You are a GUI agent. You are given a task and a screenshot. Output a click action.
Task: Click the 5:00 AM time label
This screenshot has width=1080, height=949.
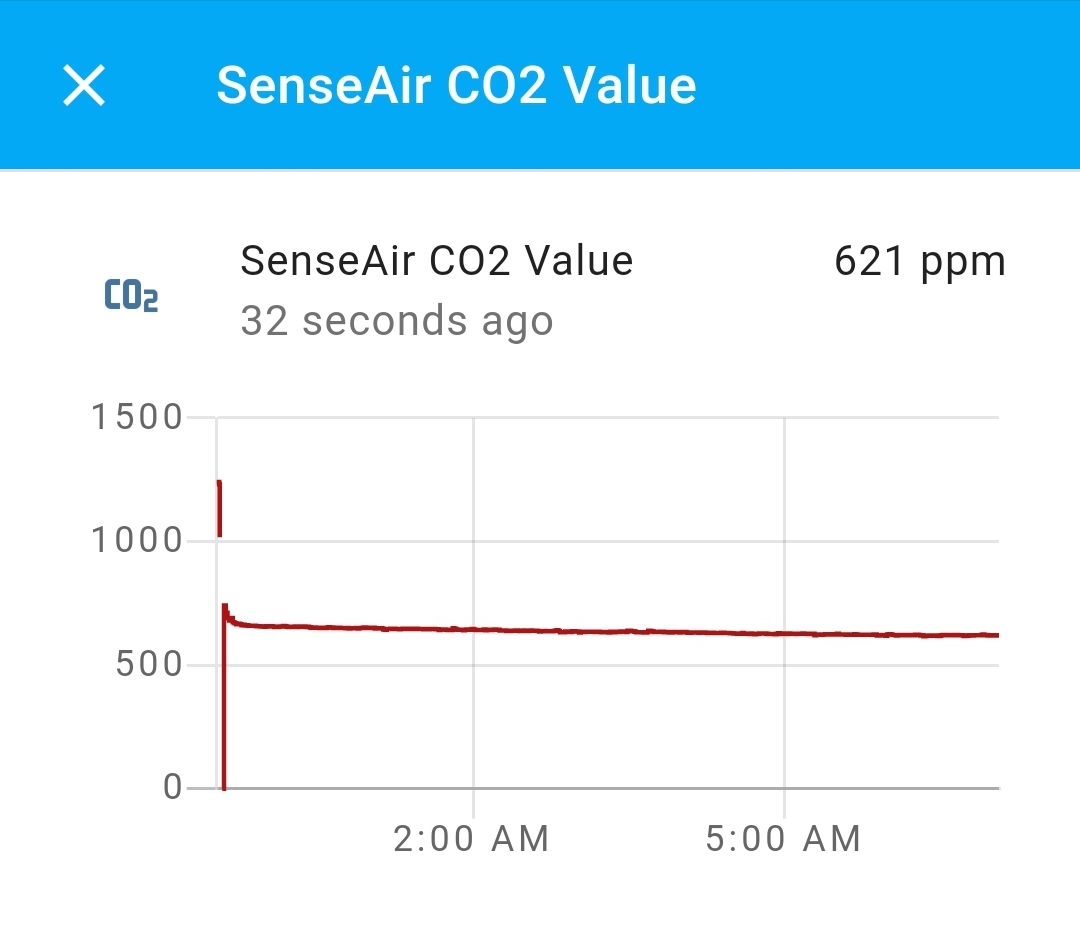click(783, 839)
